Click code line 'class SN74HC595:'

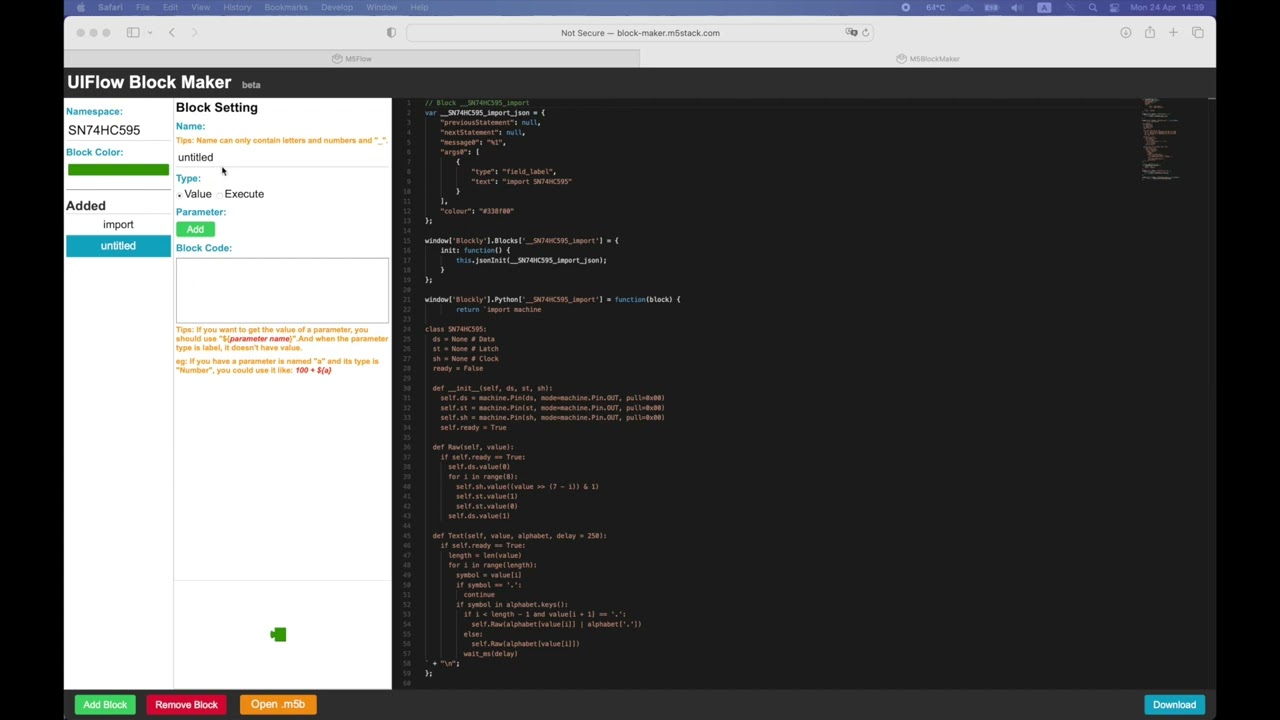[x=455, y=329]
